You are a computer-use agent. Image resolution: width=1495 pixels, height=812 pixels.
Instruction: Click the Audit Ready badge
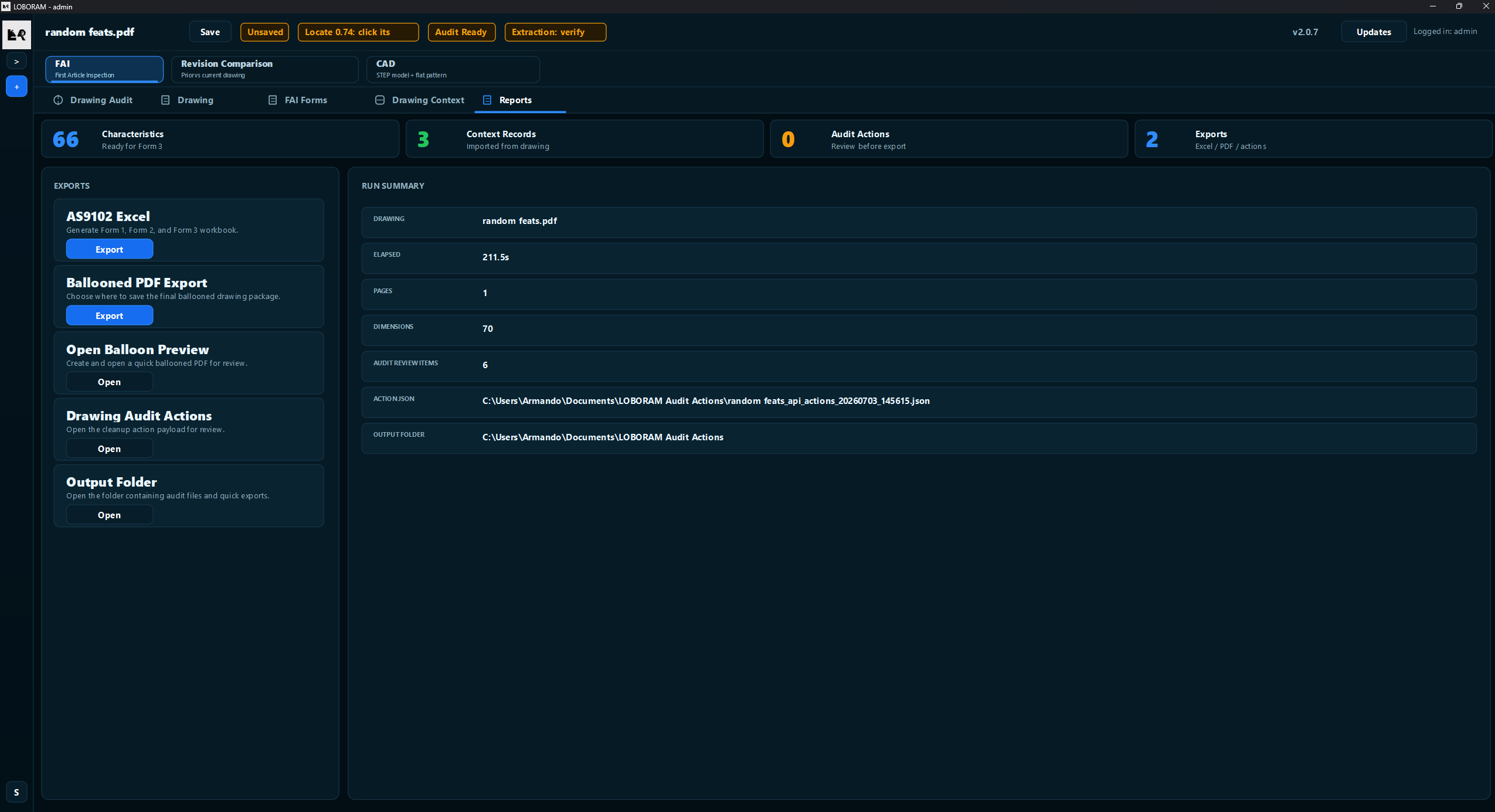point(461,32)
